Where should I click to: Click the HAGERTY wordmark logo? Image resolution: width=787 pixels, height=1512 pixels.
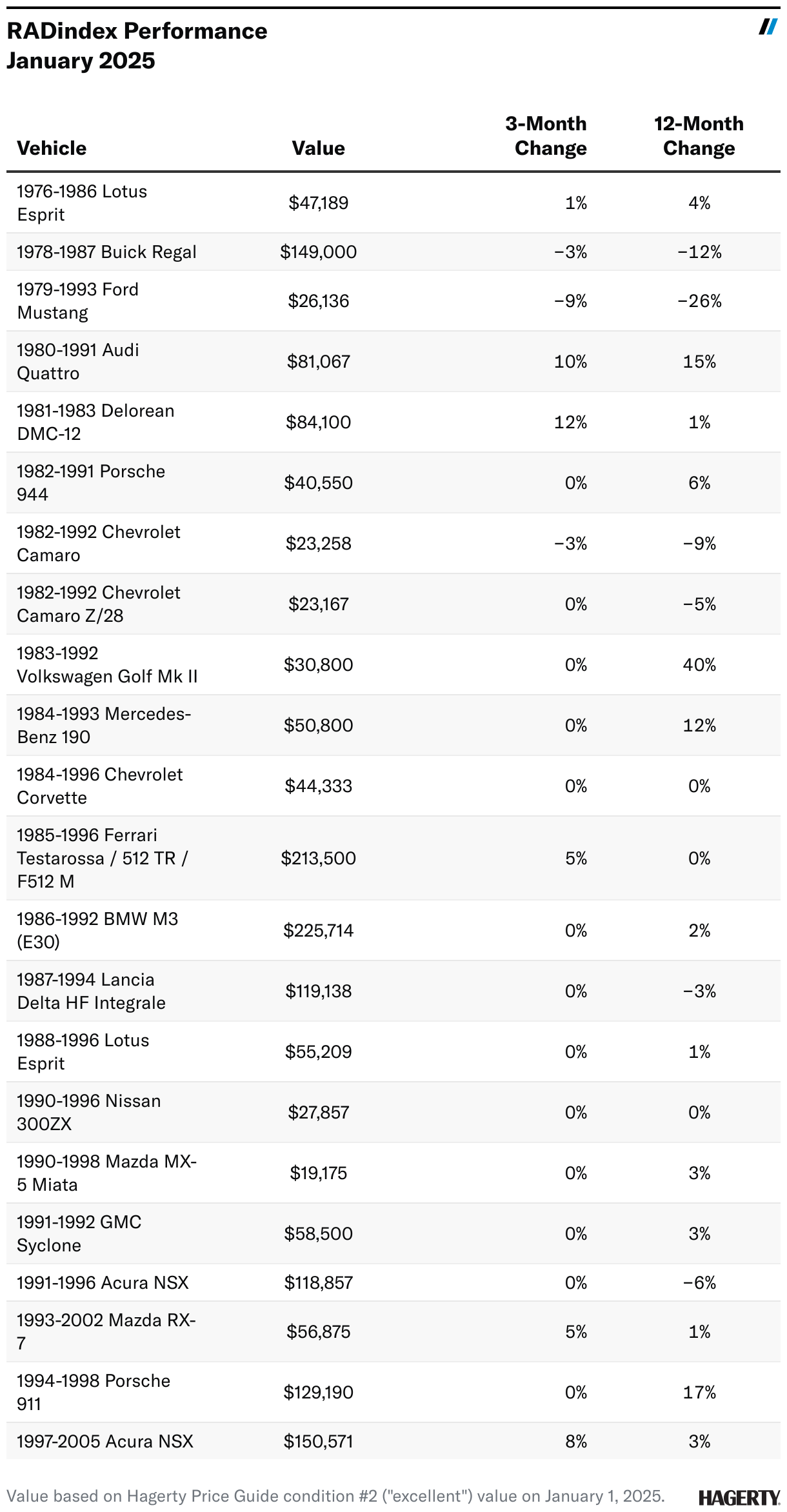coord(739,1497)
